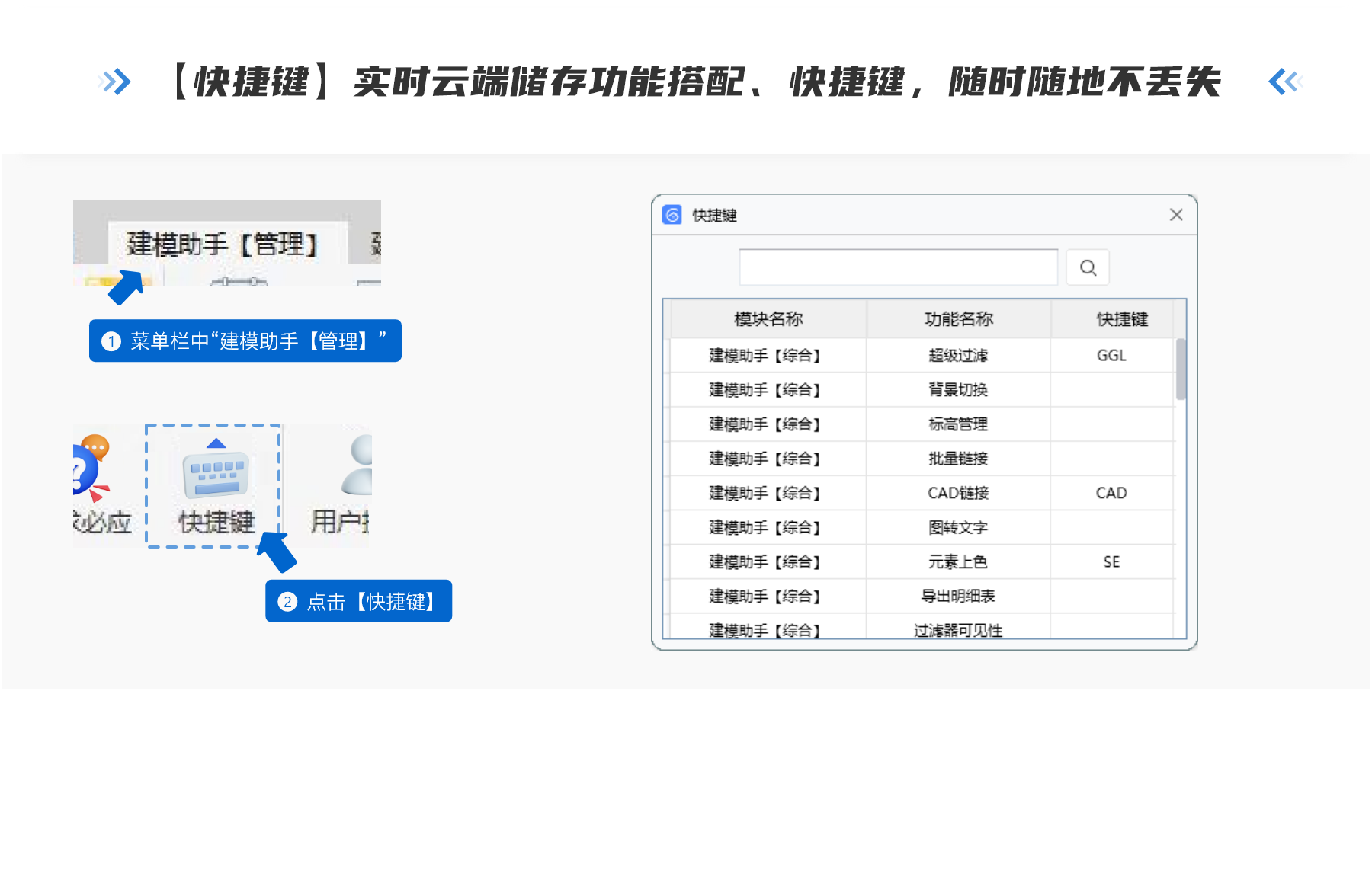Select the 导出明细表 function row
Viewport: 1372px width, 870px height.
tap(958, 597)
